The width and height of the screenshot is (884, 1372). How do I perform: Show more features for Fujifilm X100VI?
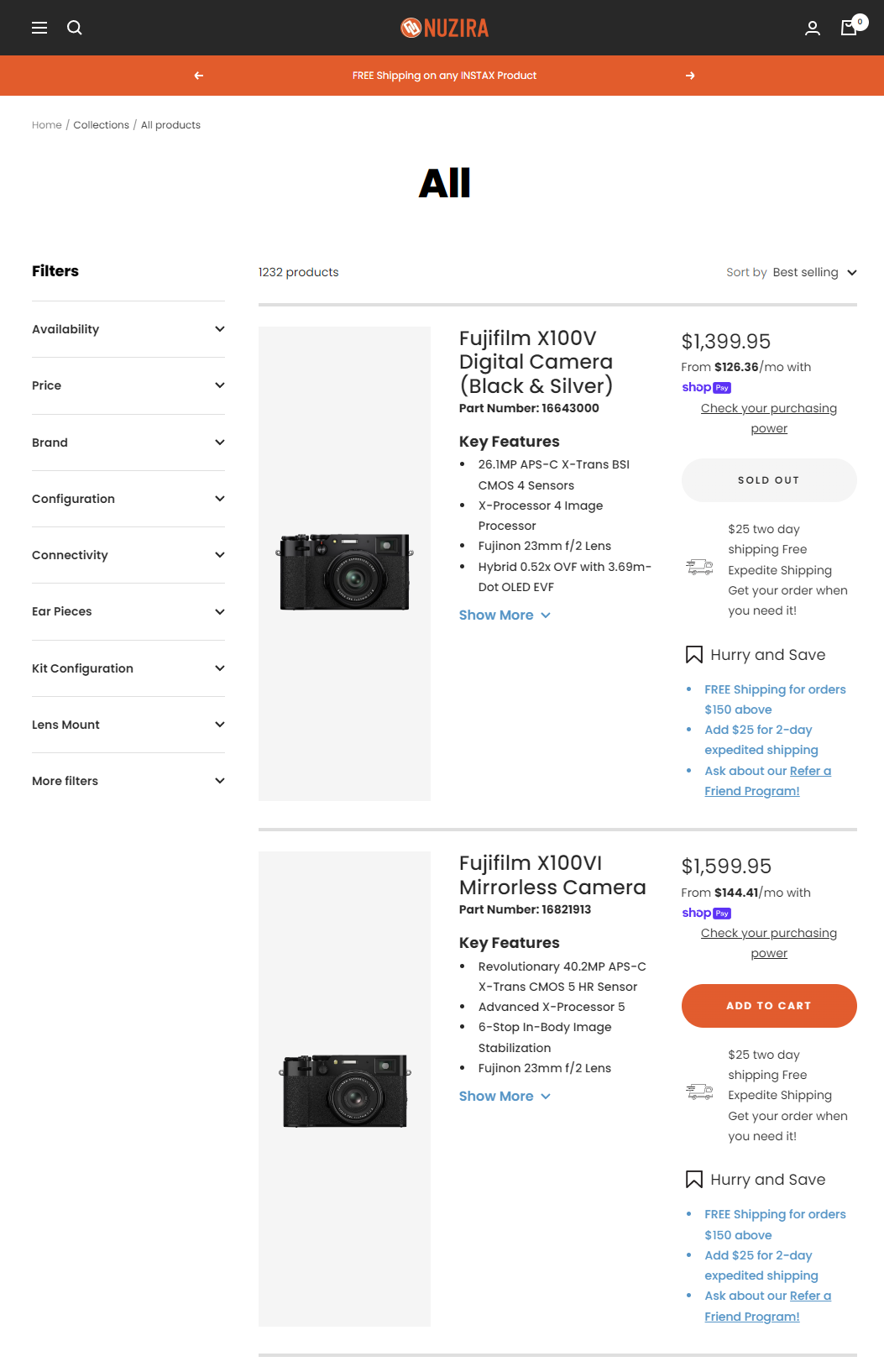coord(505,1097)
